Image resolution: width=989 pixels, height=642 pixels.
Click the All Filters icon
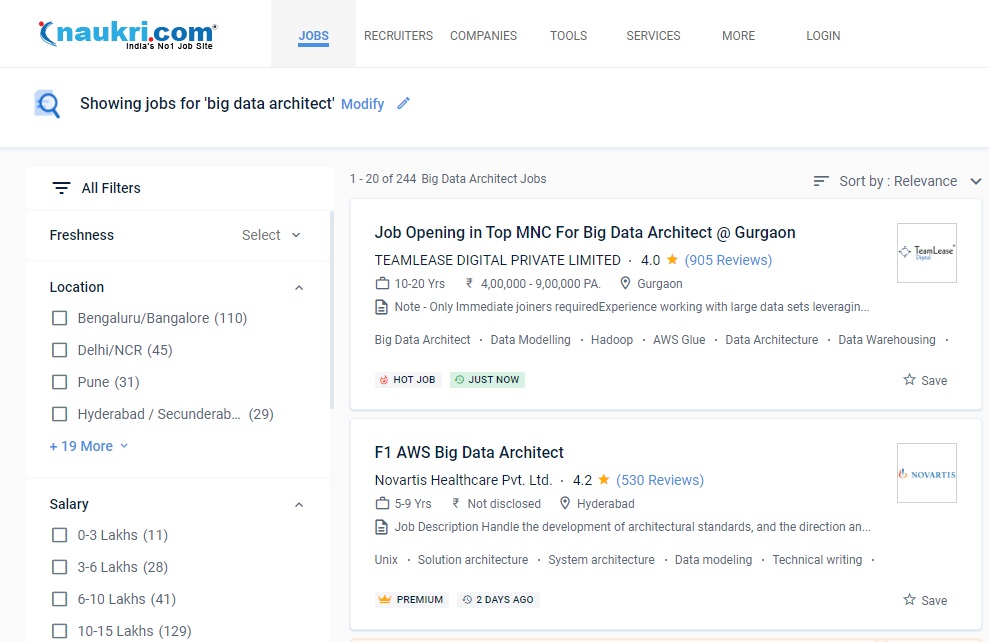[62, 188]
